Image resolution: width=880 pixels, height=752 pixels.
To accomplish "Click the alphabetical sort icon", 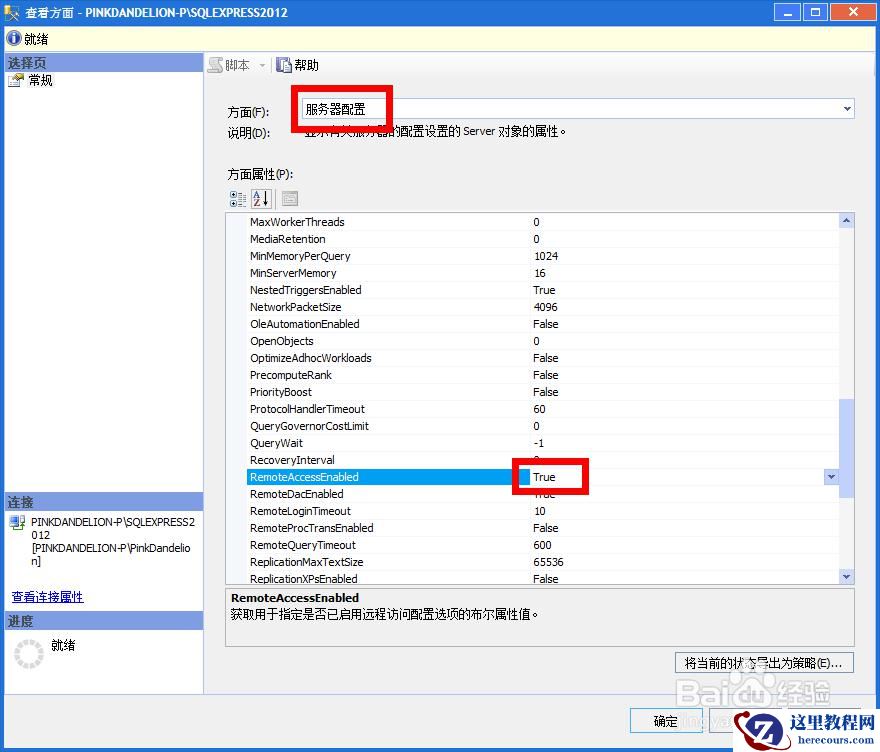I will coord(262,199).
